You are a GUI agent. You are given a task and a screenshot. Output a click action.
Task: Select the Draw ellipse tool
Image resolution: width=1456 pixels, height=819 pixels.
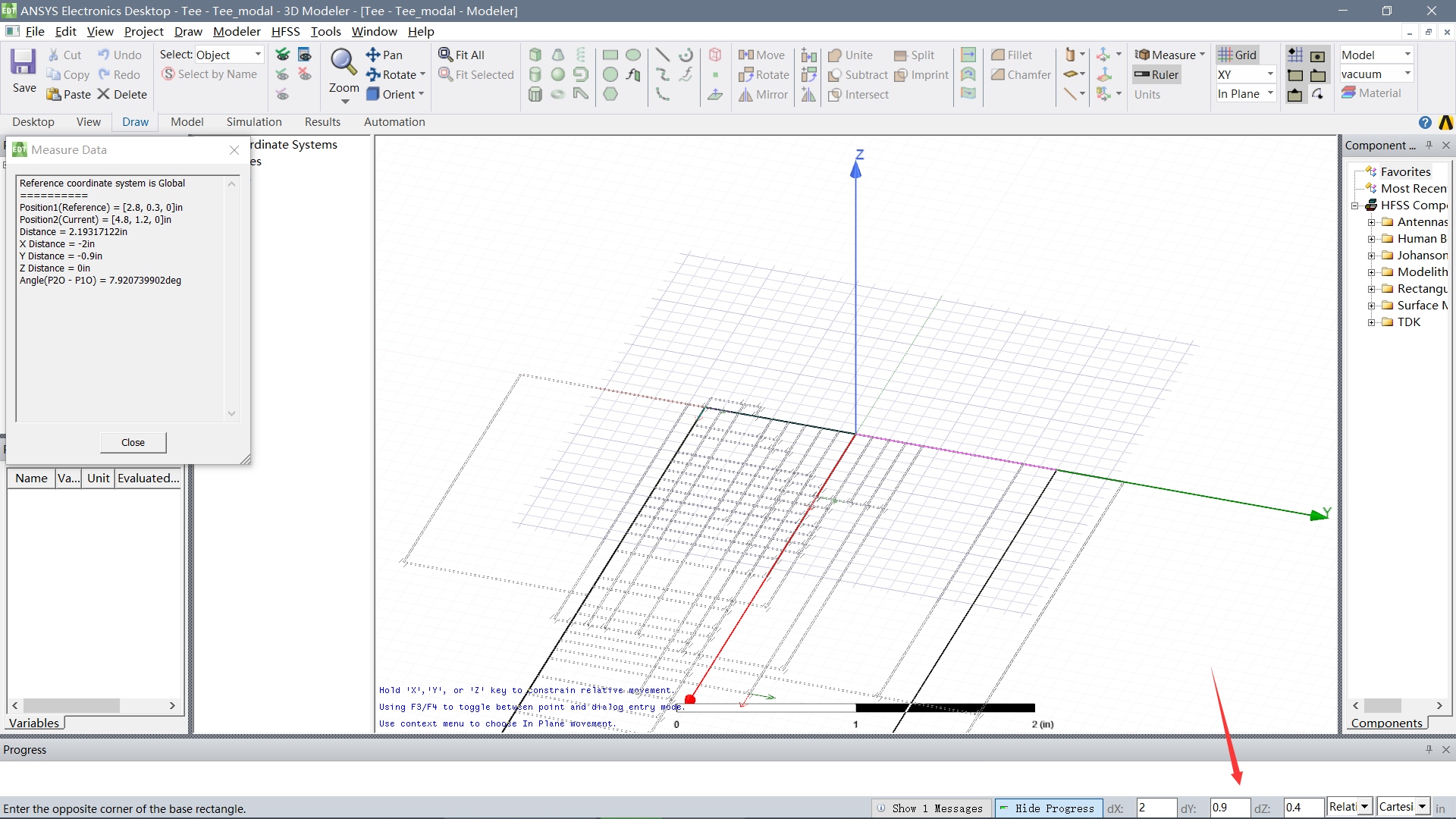pyautogui.click(x=633, y=55)
